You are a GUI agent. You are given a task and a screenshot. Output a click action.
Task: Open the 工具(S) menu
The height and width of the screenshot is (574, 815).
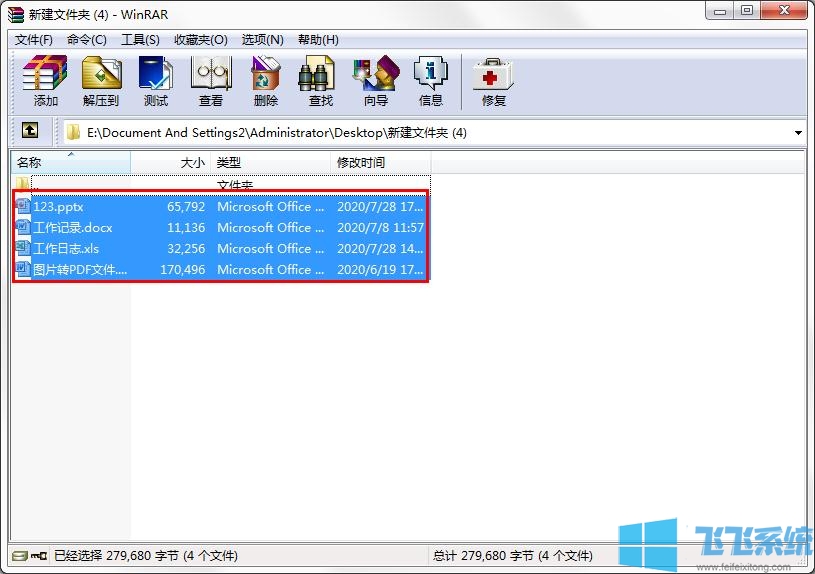140,40
